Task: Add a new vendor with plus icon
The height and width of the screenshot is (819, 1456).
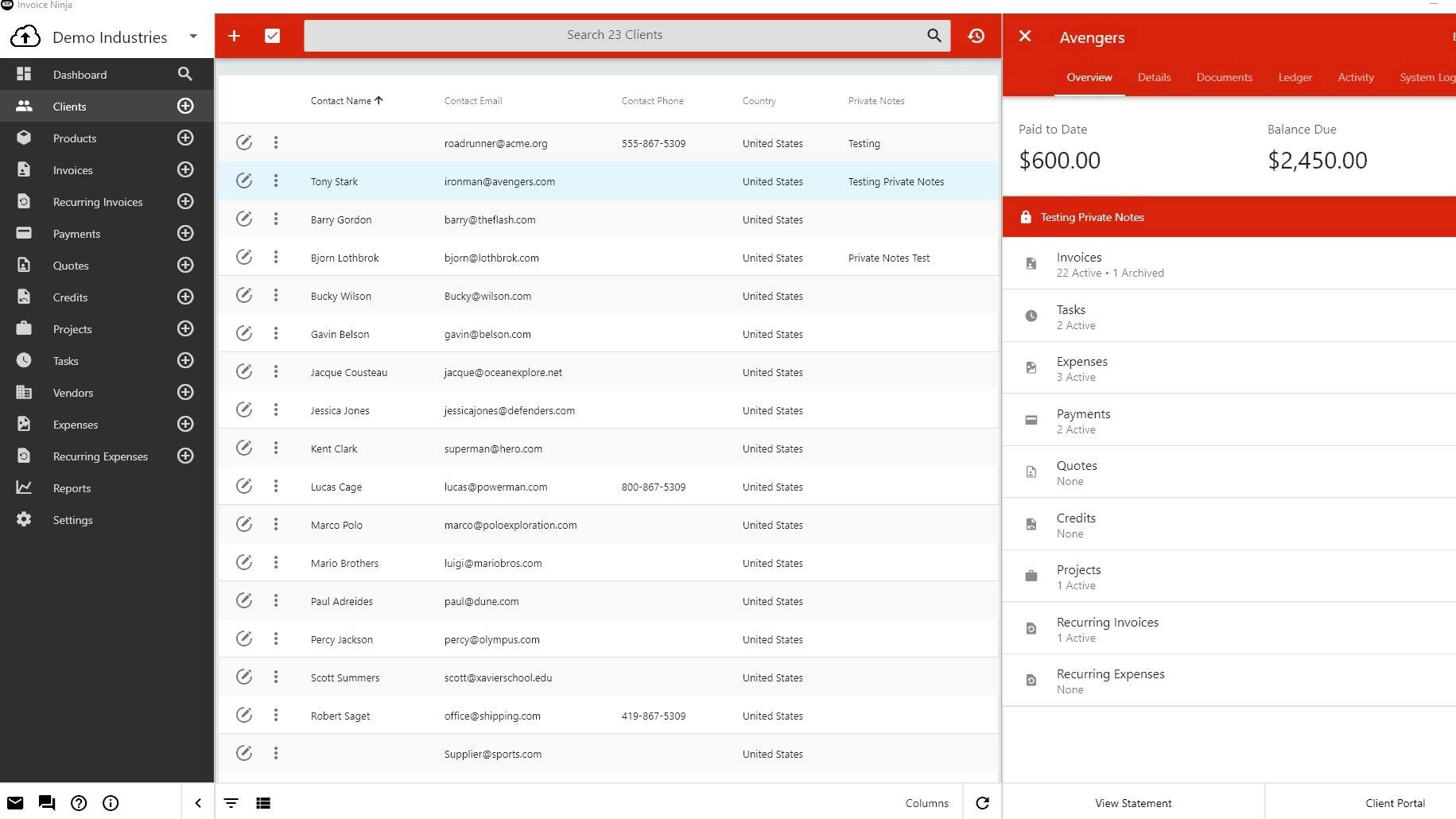Action: 185,392
